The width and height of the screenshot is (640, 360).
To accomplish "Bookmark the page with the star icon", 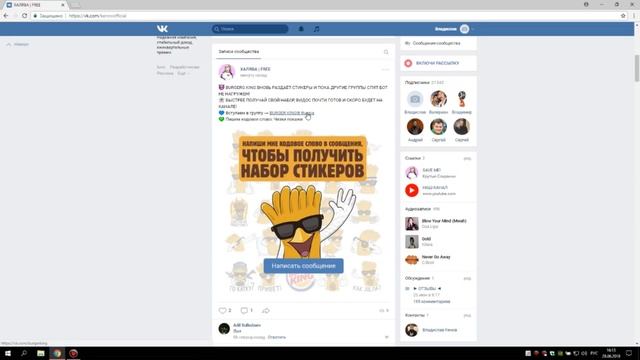I will click(623, 16).
